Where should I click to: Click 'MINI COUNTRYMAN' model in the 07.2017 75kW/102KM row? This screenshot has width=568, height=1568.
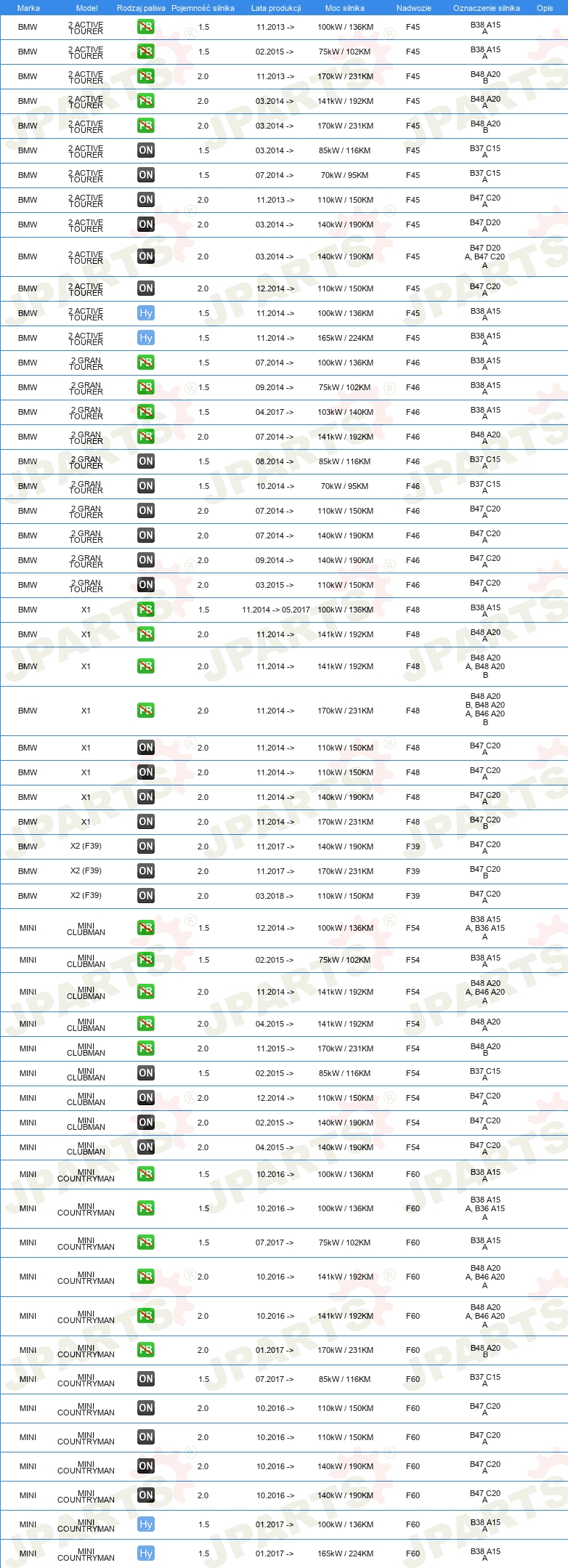click(86, 1243)
